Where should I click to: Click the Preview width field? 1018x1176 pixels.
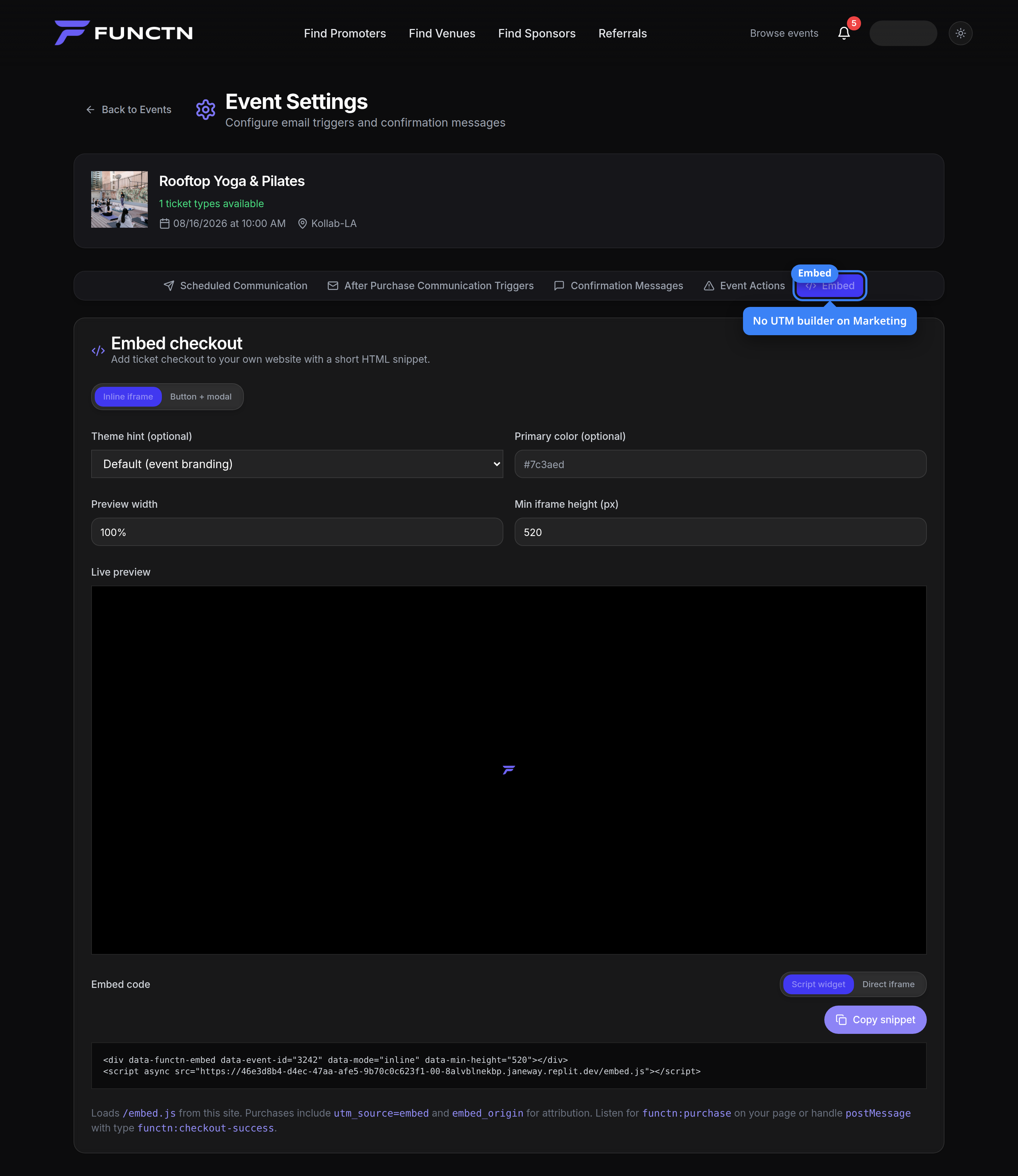pos(297,532)
